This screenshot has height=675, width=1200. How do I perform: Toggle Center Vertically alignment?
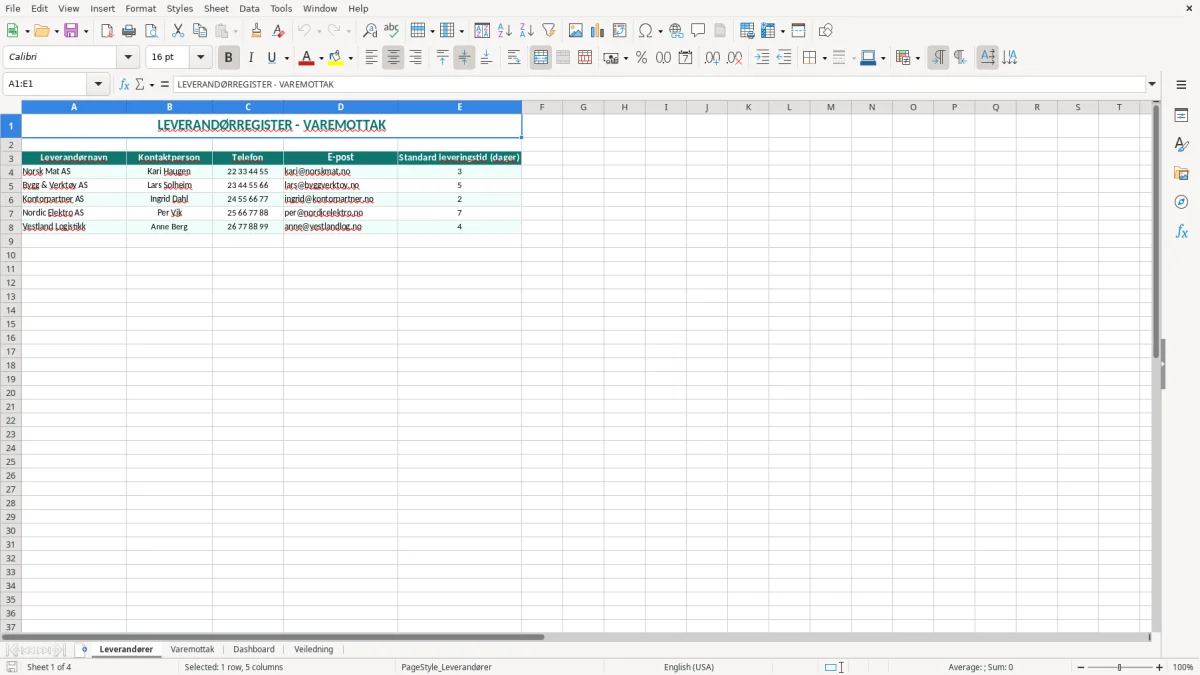click(464, 58)
